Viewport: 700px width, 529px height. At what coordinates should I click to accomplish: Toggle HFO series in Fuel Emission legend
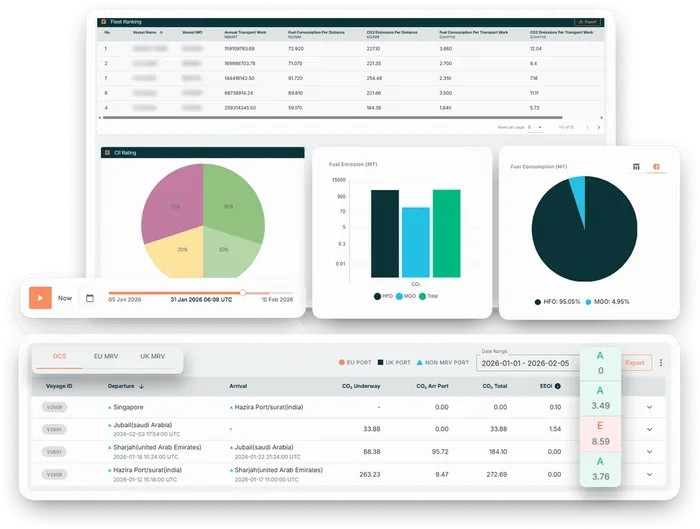[x=383, y=296]
